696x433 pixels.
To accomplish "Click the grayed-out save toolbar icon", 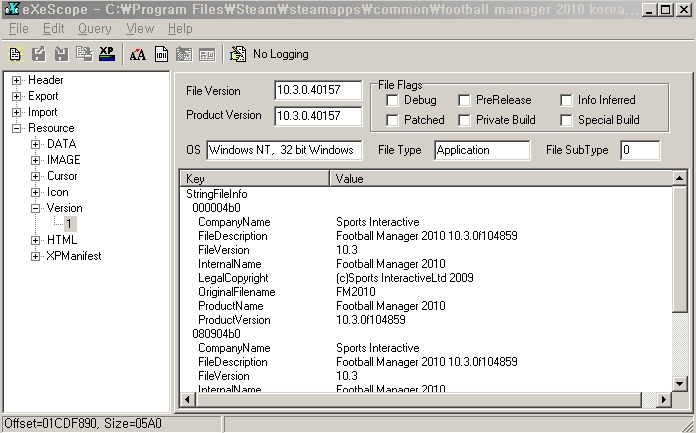I will pyautogui.click(x=38, y=54).
